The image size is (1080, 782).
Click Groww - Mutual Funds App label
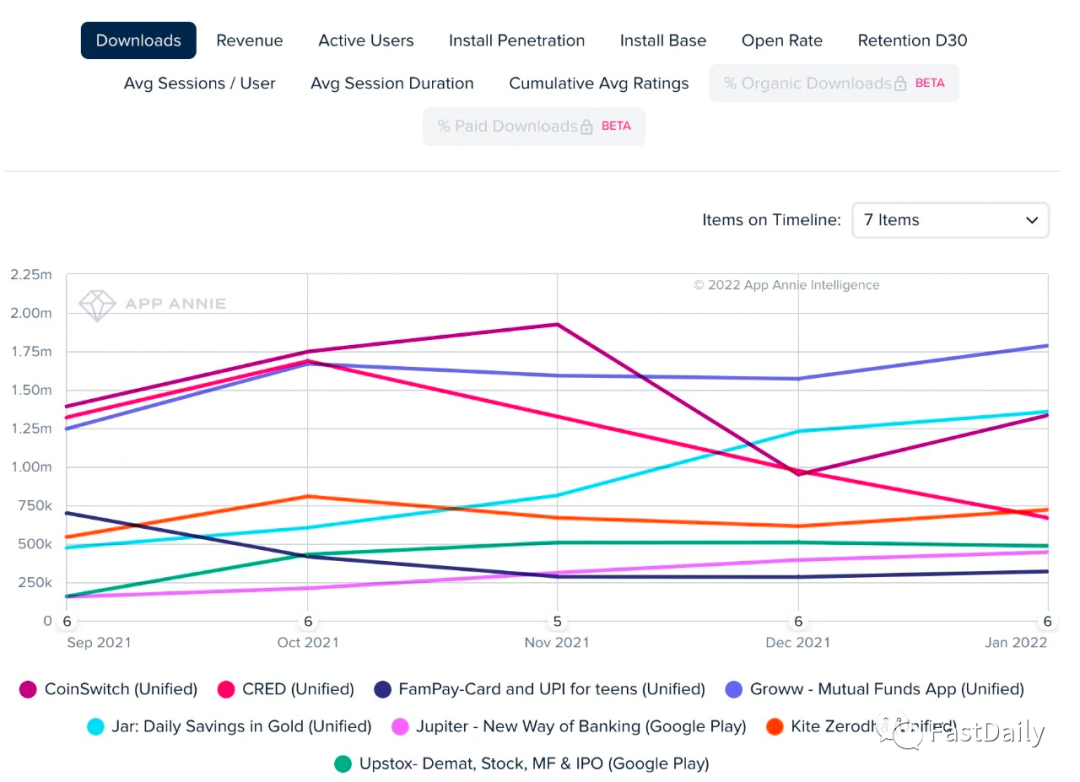click(887, 690)
